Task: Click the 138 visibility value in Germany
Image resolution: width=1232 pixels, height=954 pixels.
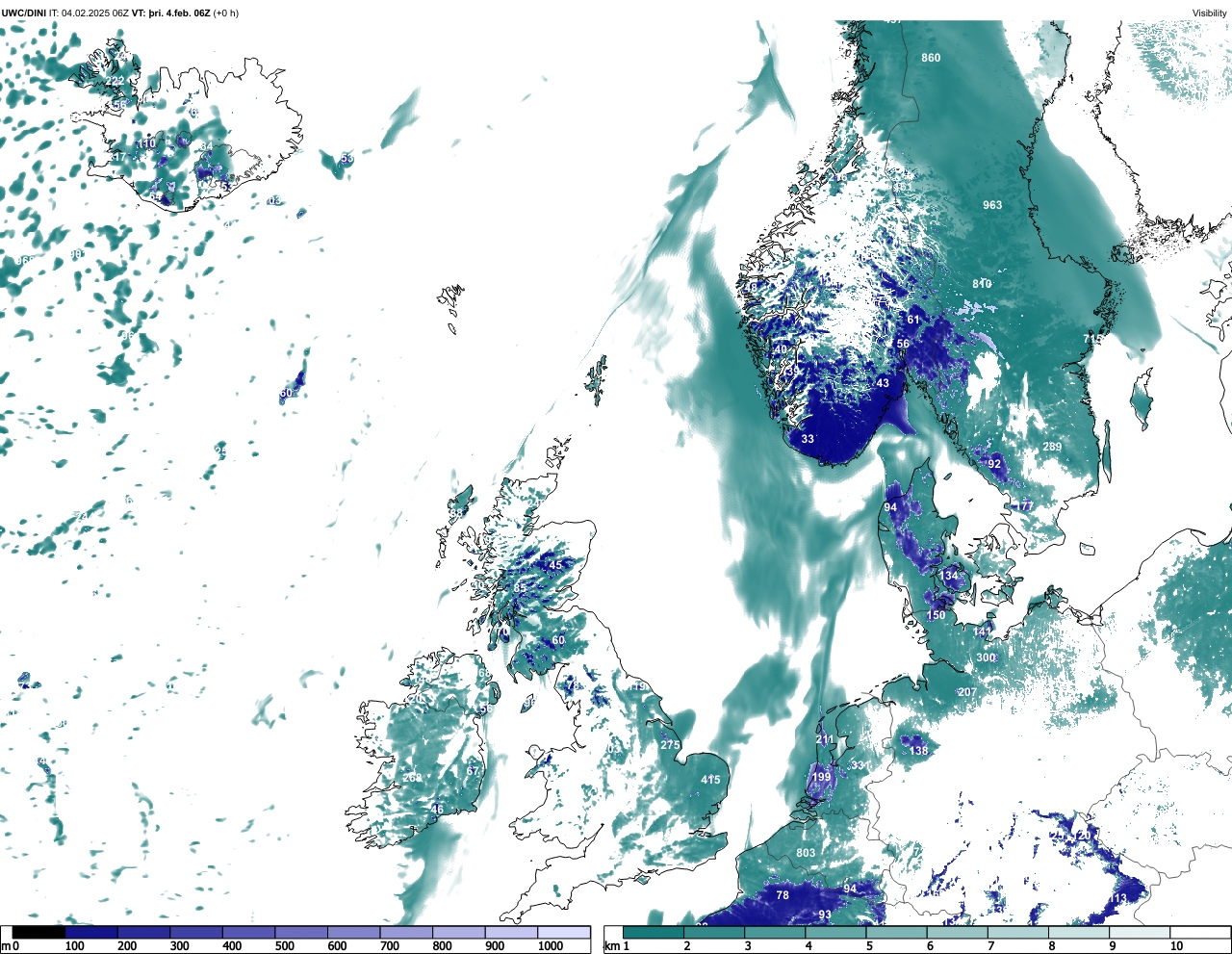Action: (919, 751)
